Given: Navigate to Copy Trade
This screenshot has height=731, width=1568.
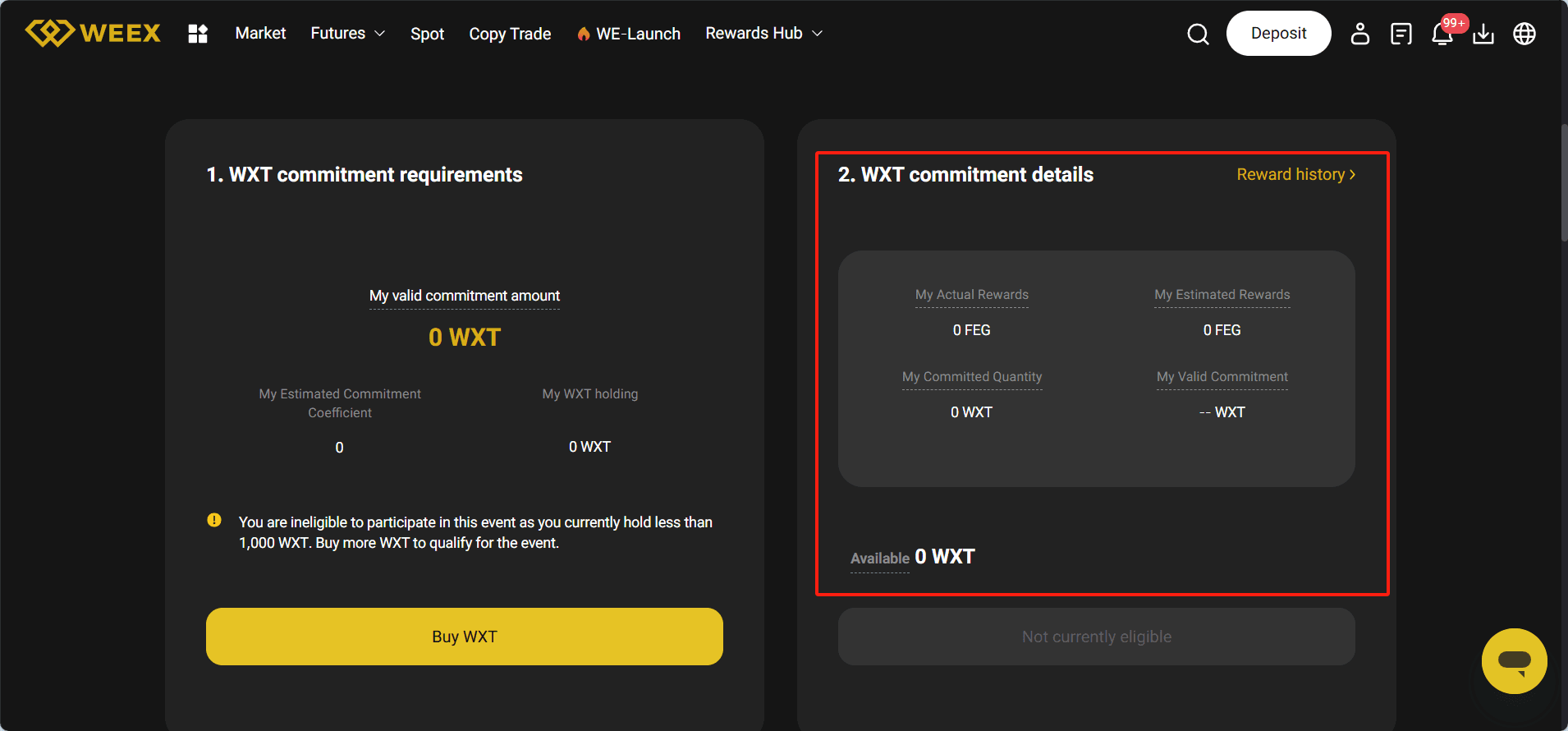Looking at the screenshot, I should (510, 34).
